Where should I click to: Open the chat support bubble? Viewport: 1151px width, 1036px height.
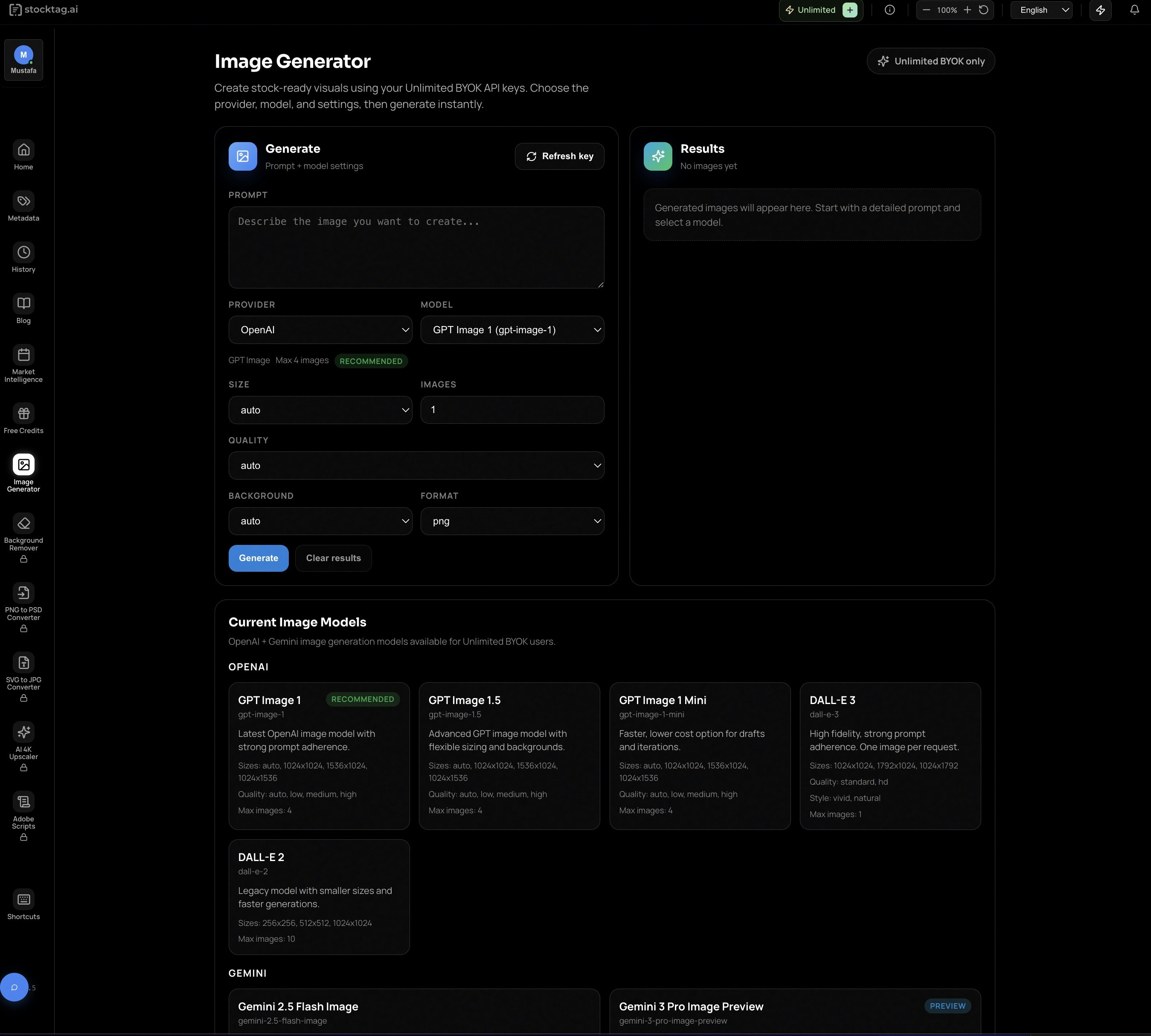(x=14, y=987)
